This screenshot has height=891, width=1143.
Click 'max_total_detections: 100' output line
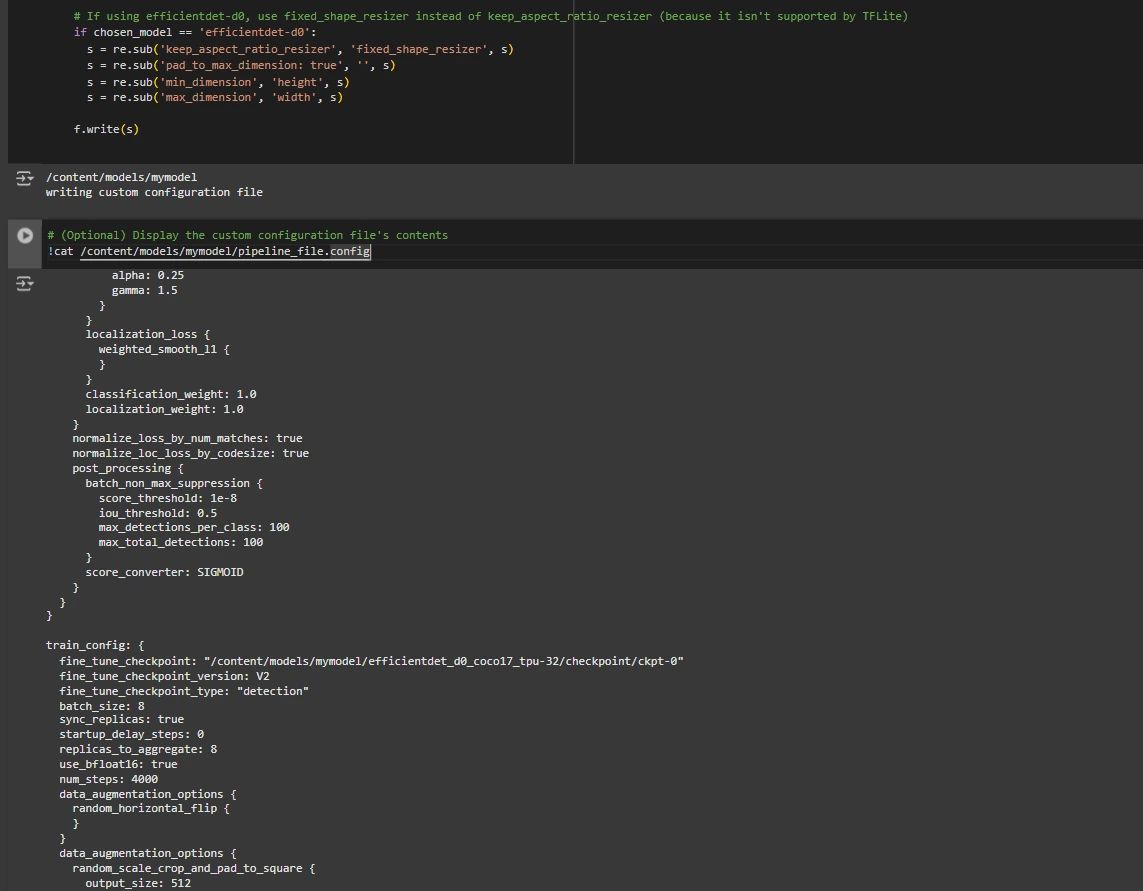(x=181, y=542)
